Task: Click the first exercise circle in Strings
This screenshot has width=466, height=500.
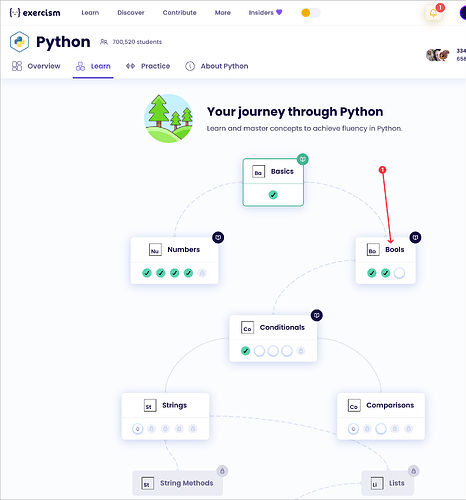Action: click(137, 429)
